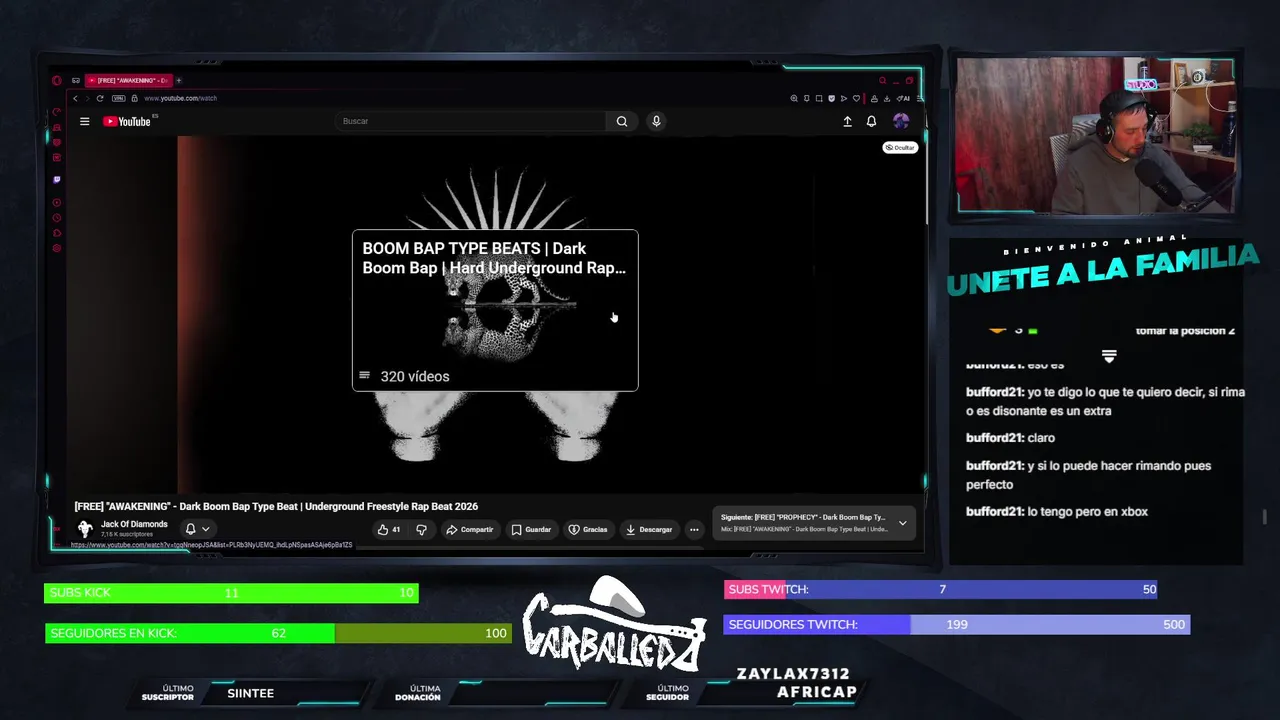Click the SIINTEE last subscriber name
The height and width of the screenshot is (720, 1280).
250,693
